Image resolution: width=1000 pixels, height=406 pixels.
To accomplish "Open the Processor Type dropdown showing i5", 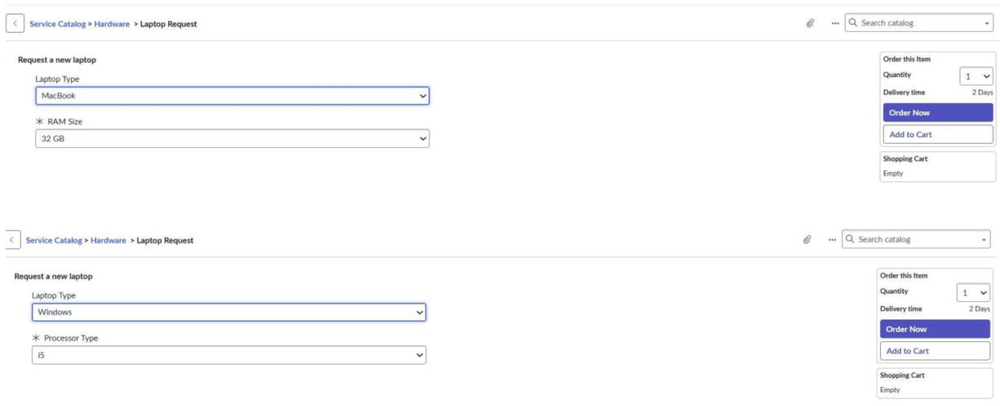I will tap(229, 355).
